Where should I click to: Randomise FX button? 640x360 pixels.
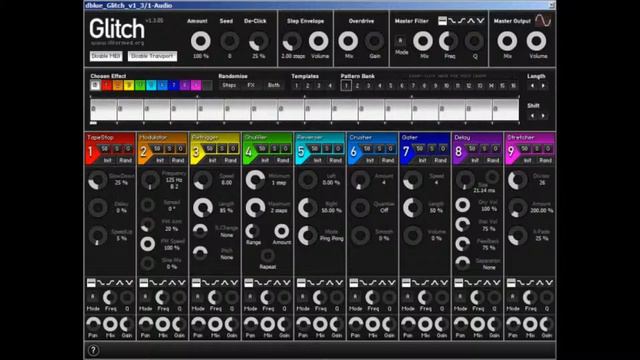[x=251, y=85]
